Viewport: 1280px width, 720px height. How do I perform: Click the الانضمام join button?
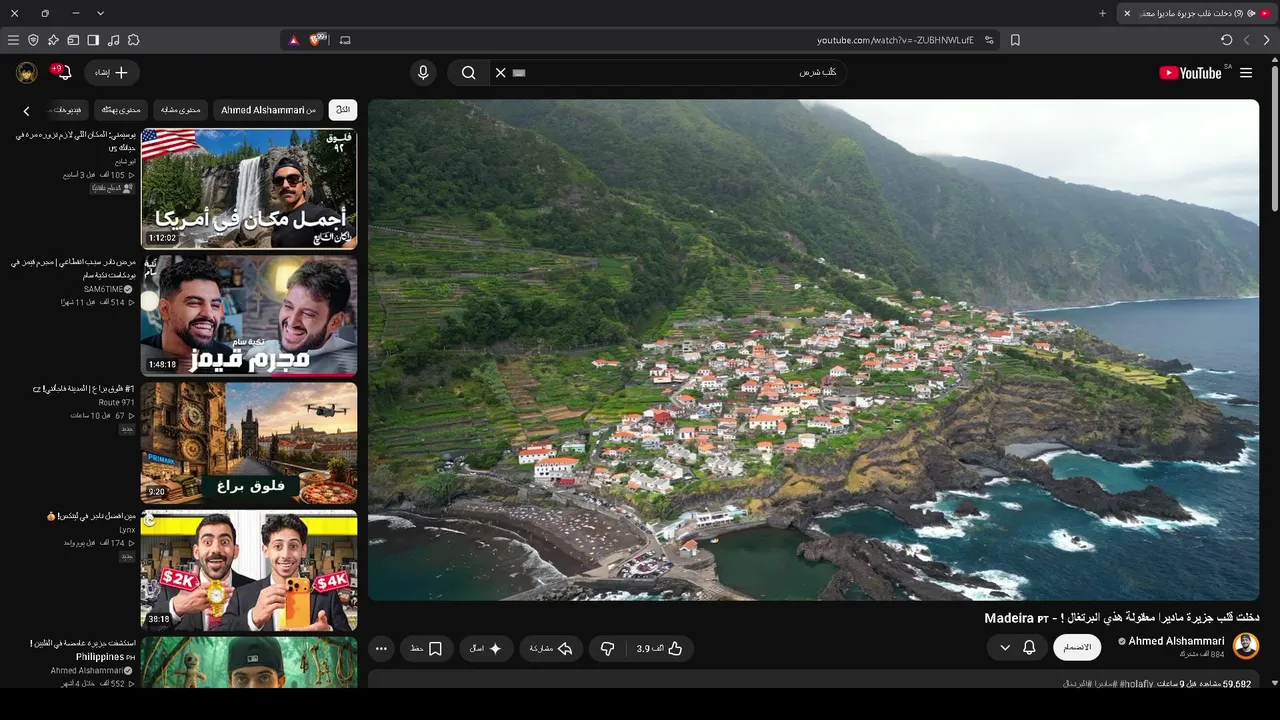pyautogui.click(x=1077, y=648)
